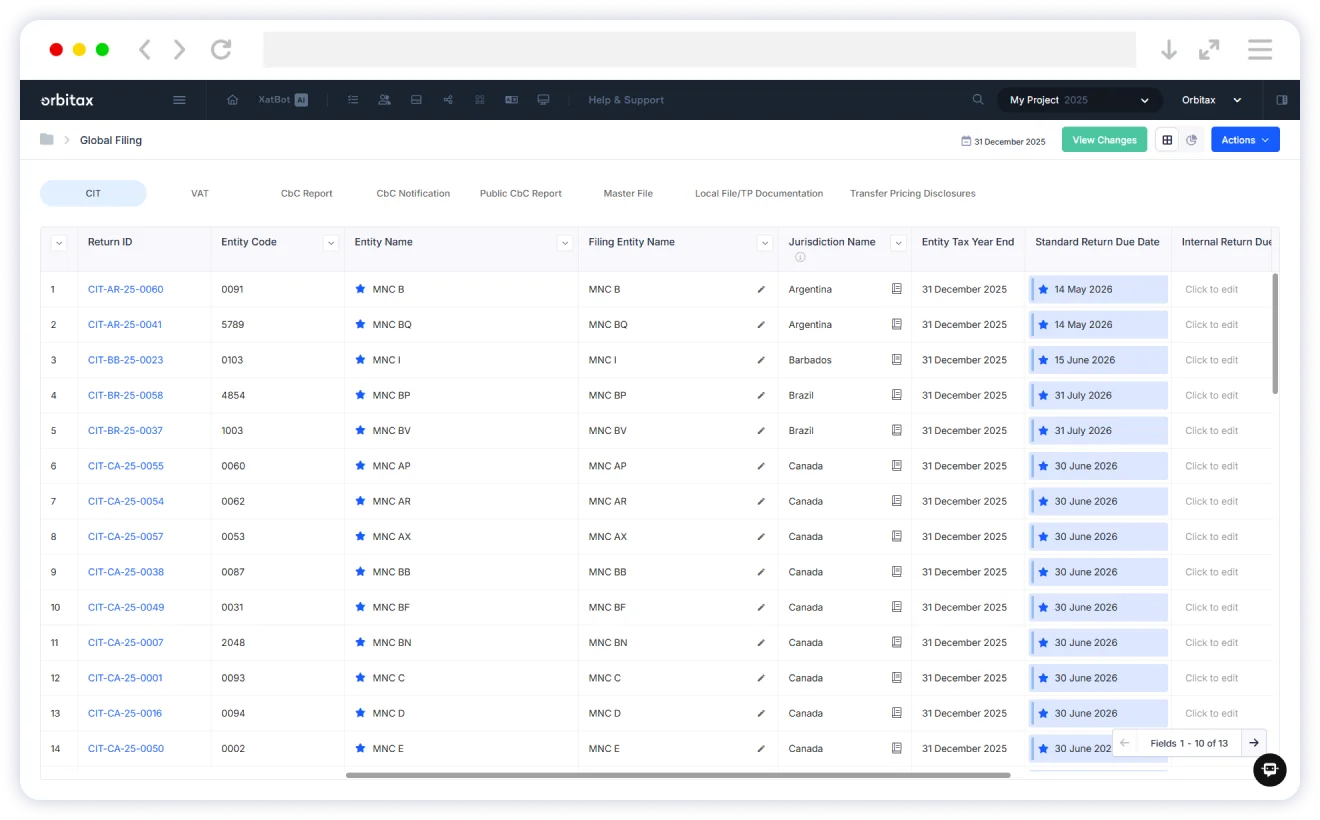Screen dimensions: 1320x820
Task: Open the Entity Code column filter dropdown
Action: (331, 243)
